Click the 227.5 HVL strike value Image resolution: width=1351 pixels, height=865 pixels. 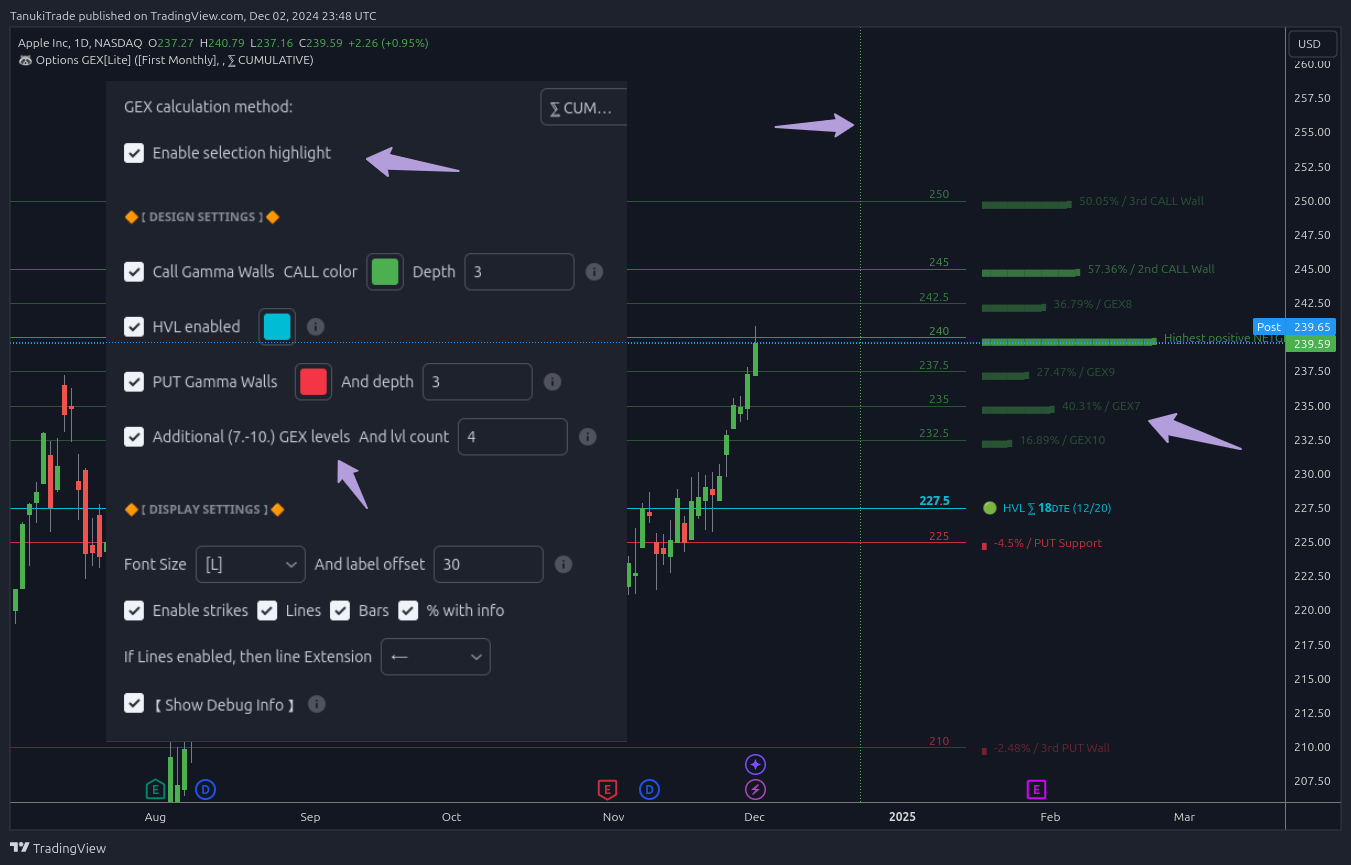934,501
